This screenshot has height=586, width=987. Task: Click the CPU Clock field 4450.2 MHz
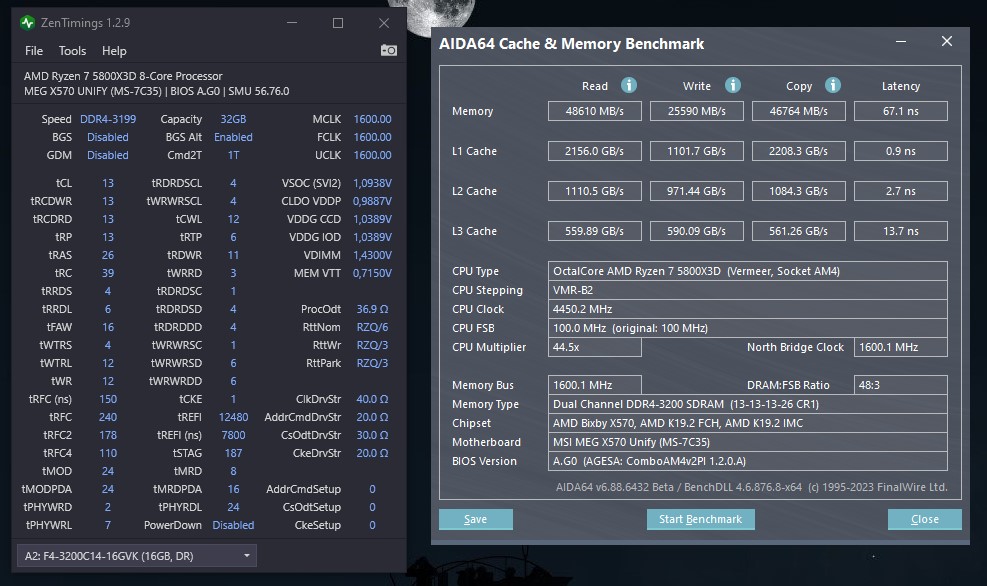[748, 309]
